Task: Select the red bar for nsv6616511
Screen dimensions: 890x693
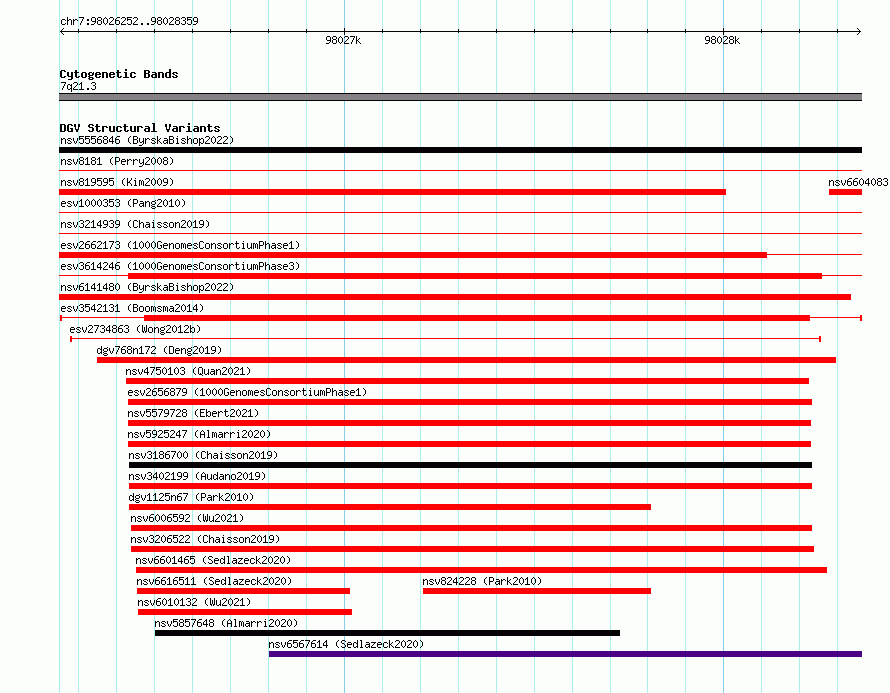Action: [x=243, y=591]
